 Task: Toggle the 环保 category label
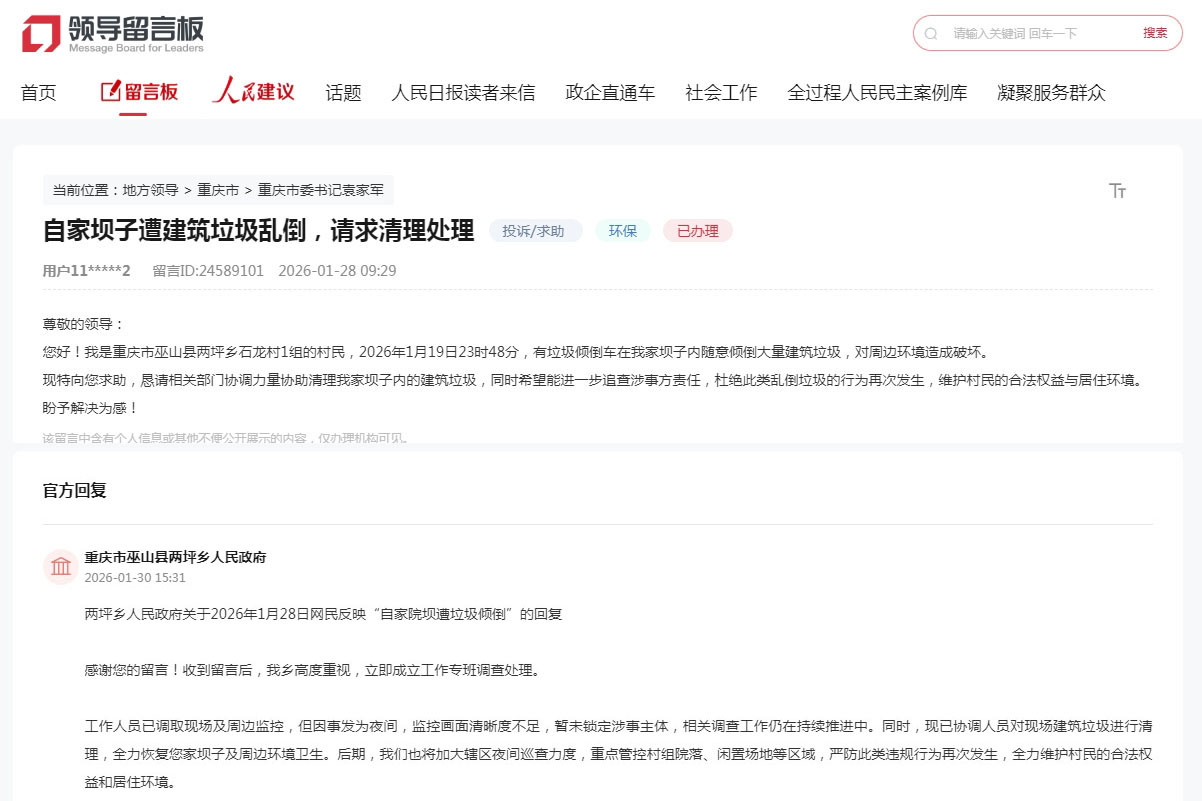[622, 230]
